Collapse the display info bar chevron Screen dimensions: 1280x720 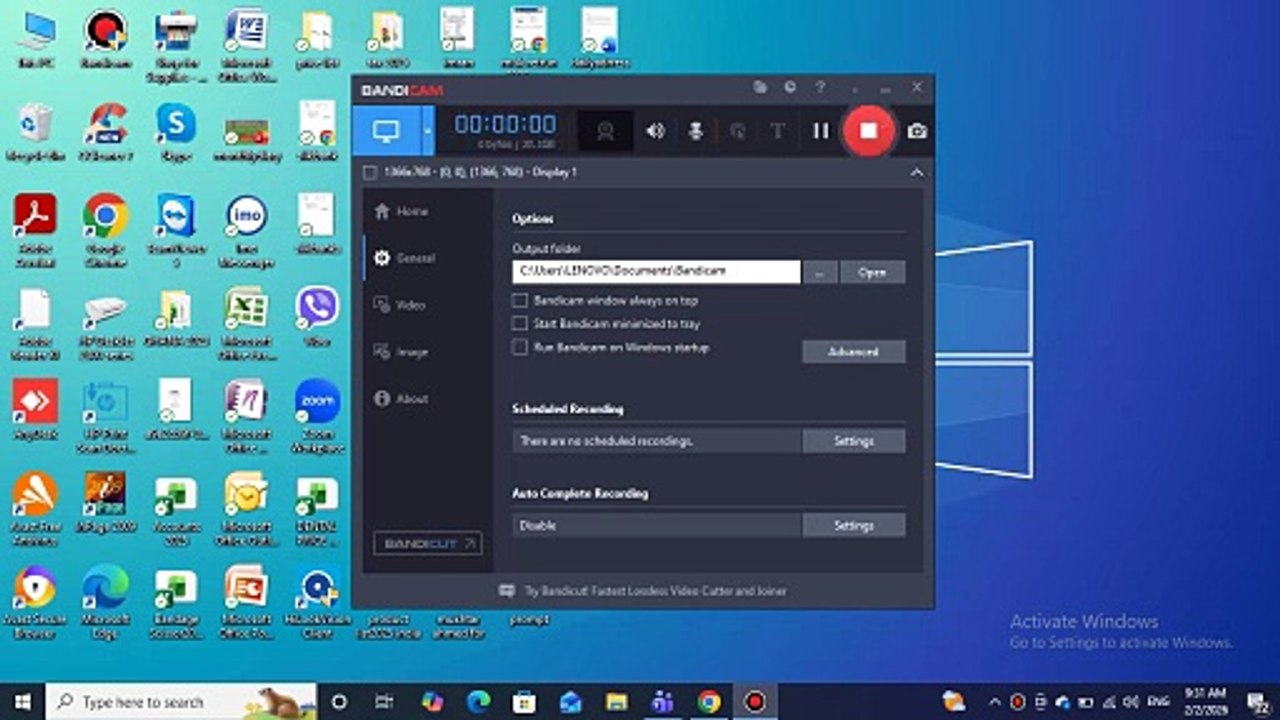(x=916, y=173)
